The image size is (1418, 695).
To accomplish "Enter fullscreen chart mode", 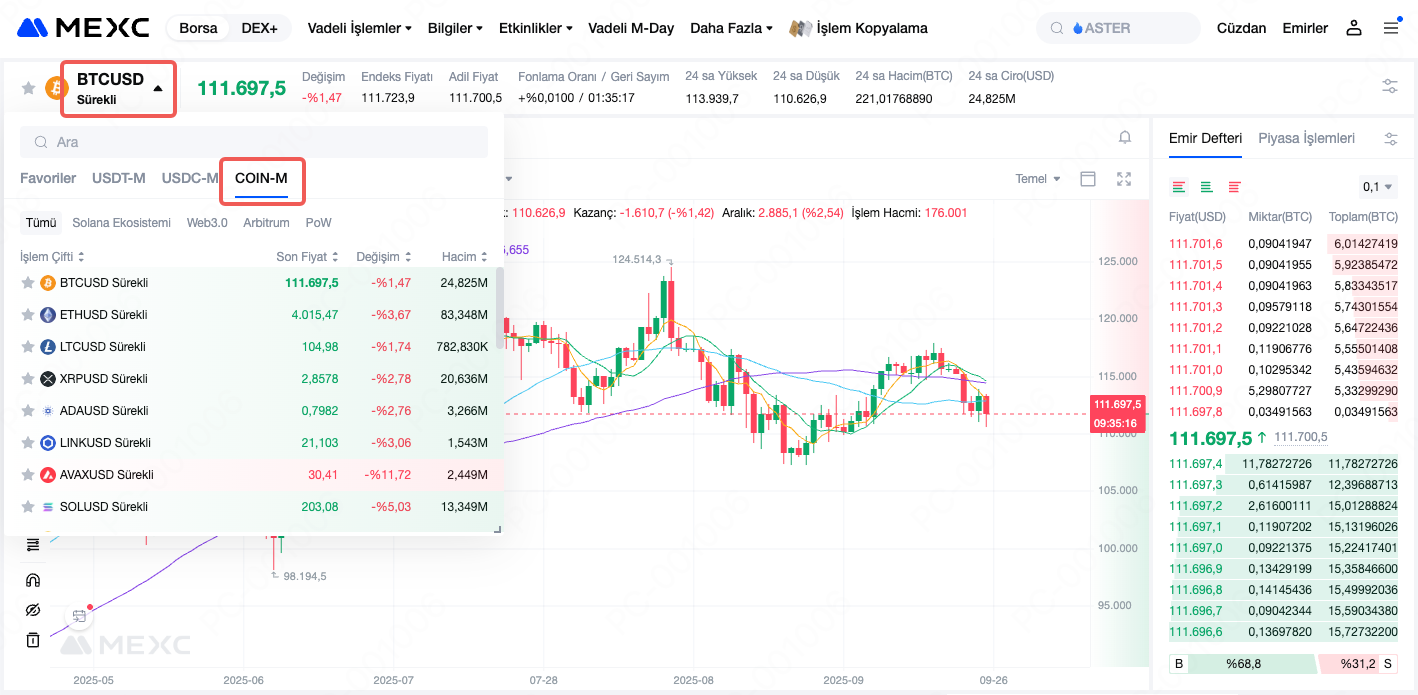I will (1124, 179).
